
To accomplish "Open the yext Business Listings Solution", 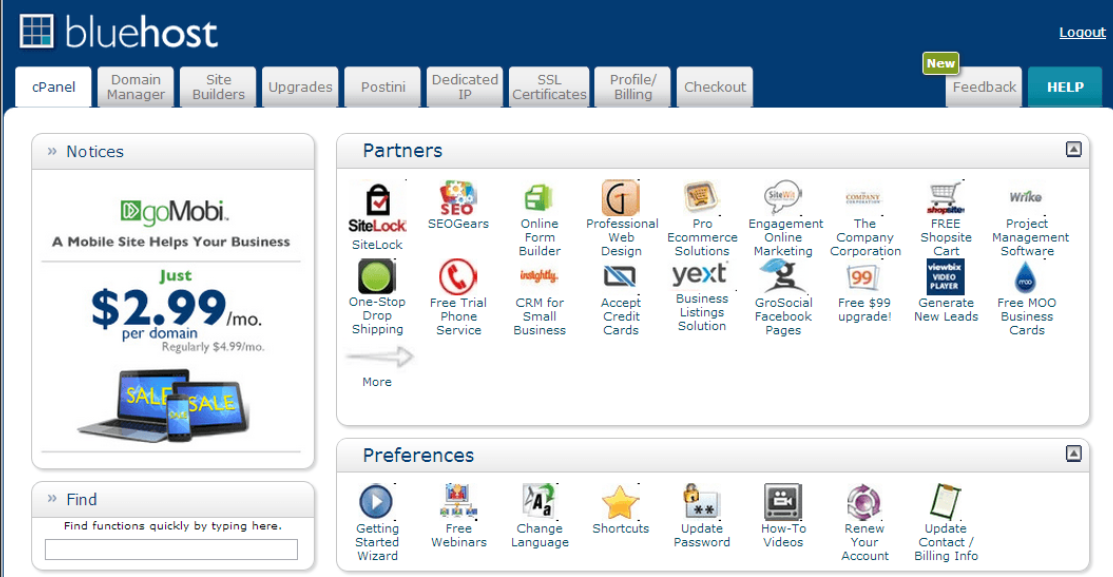I will pyautogui.click(x=702, y=275).
